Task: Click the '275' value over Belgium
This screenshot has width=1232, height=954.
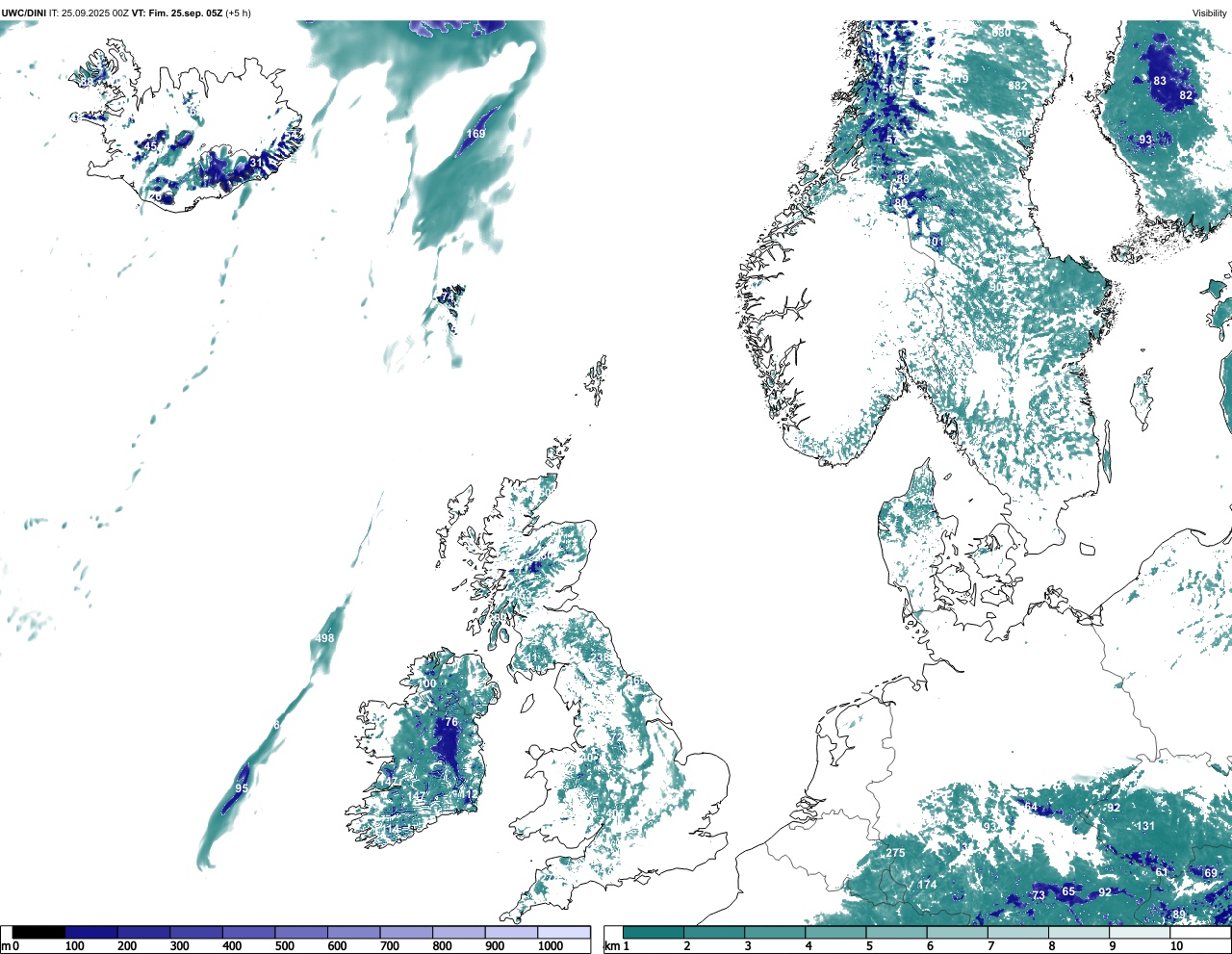Action: coord(895,853)
